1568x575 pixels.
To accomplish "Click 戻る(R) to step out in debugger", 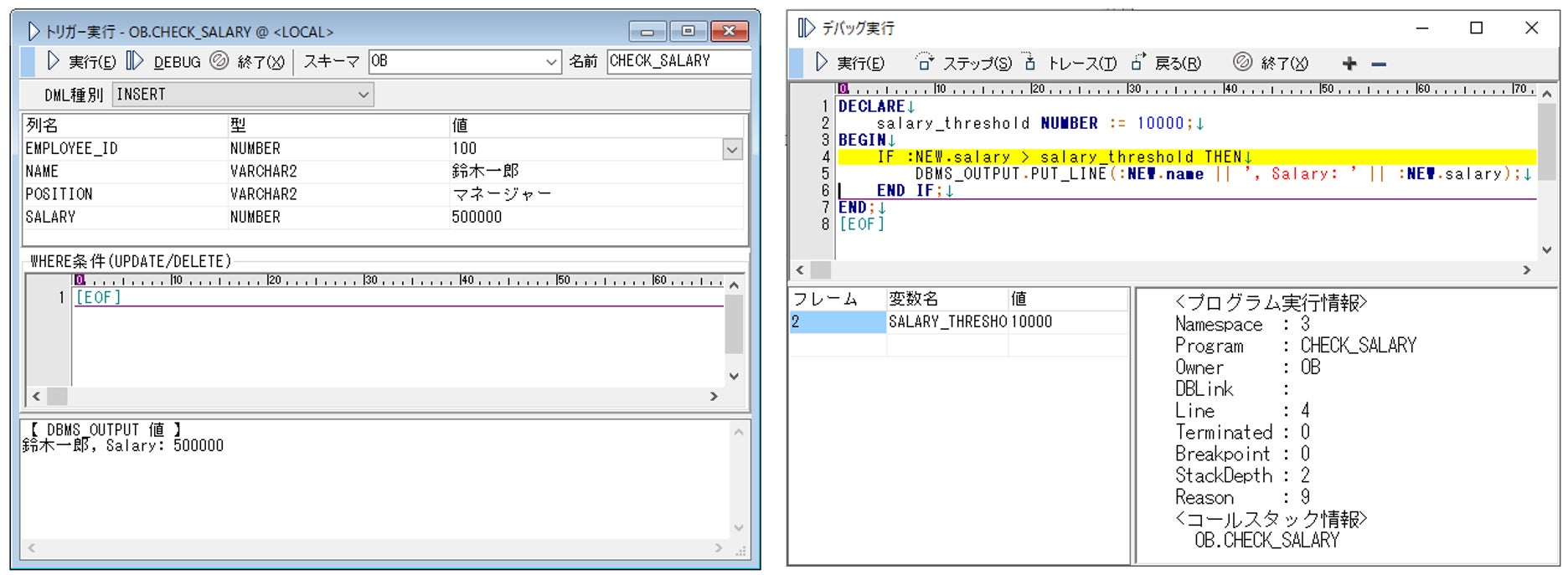I will [x=1166, y=63].
